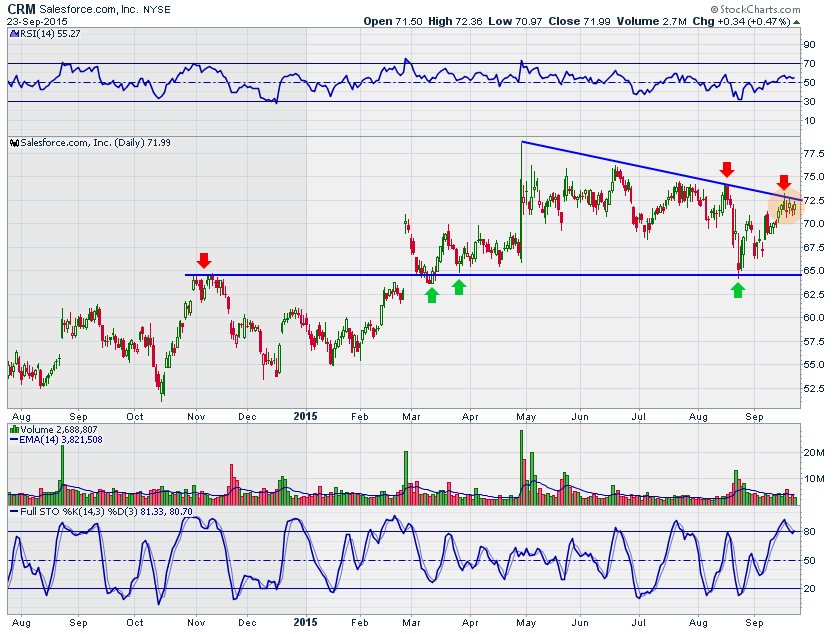Click the RSI(14) legend icon
The width and height of the screenshot is (837, 634).
(x=14, y=34)
